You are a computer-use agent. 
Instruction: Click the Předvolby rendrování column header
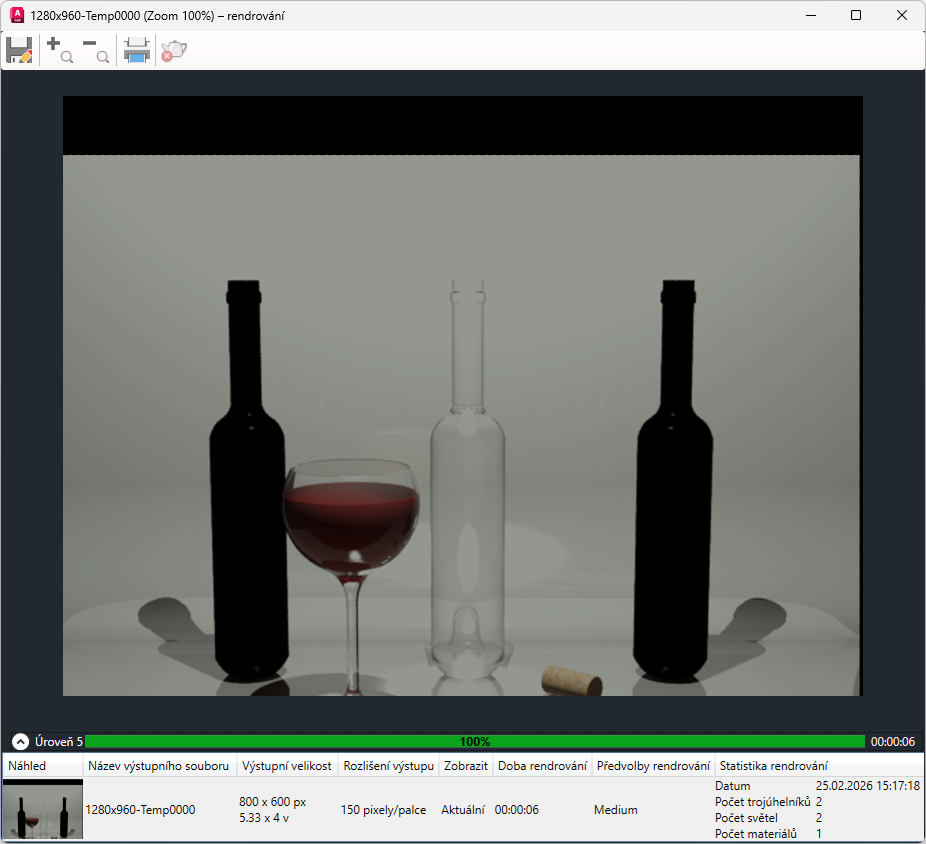[x=653, y=766]
